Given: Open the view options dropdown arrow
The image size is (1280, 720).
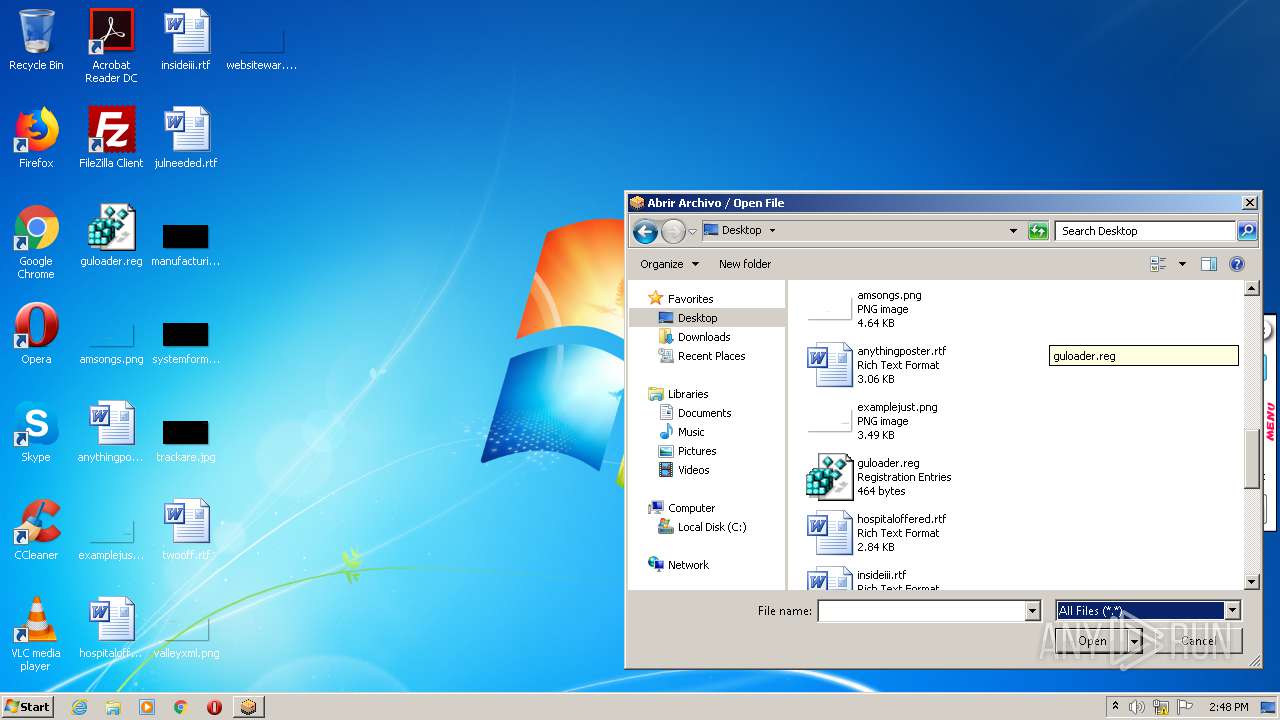Looking at the screenshot, I should (1182, 264).
